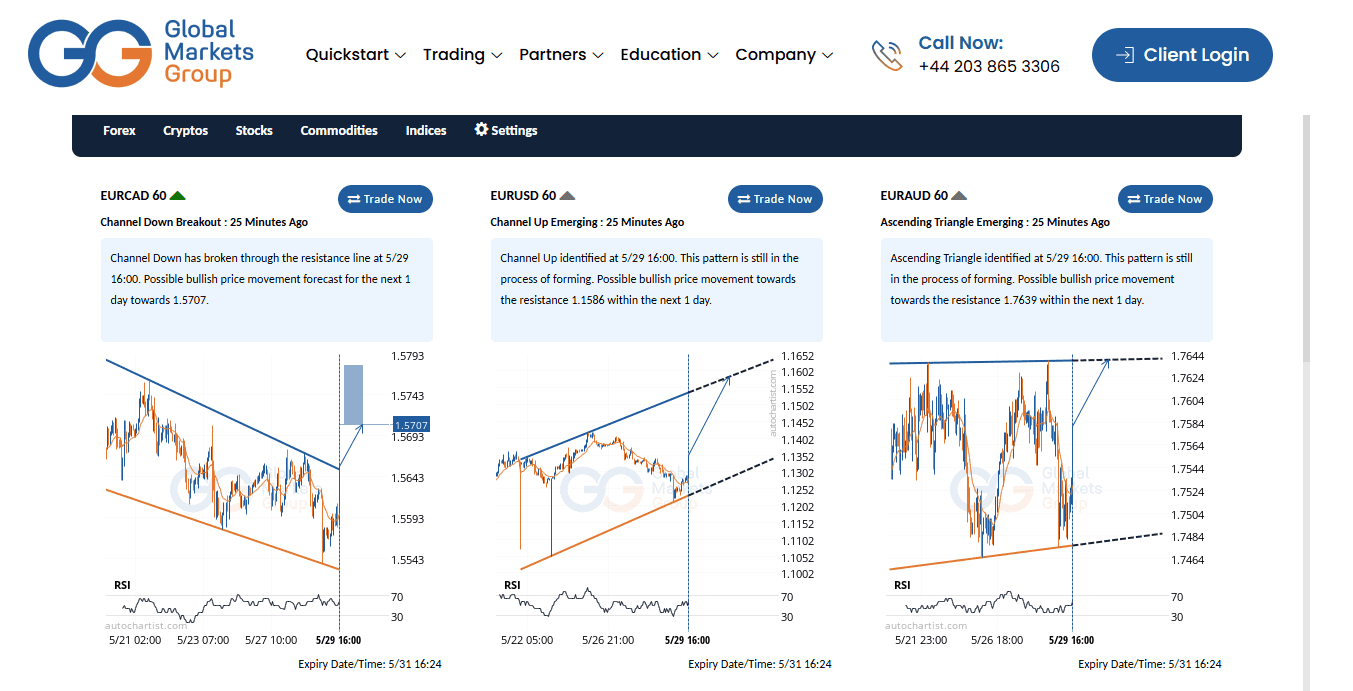This screenshot has height=691, width=1353.
Task: Open the Partners menu chevron
Action: (598, 56)
